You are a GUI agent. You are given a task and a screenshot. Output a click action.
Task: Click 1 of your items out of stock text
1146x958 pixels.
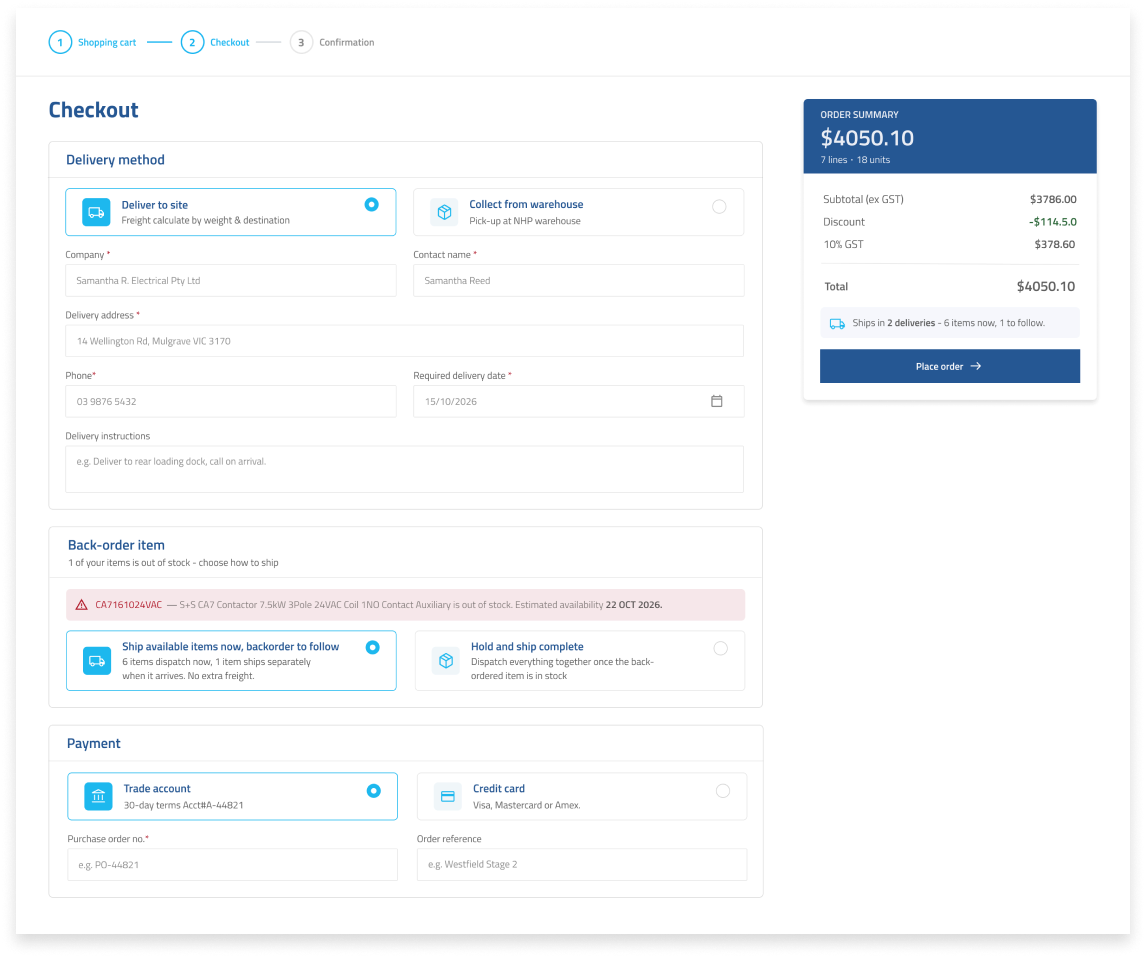point(173,563)
